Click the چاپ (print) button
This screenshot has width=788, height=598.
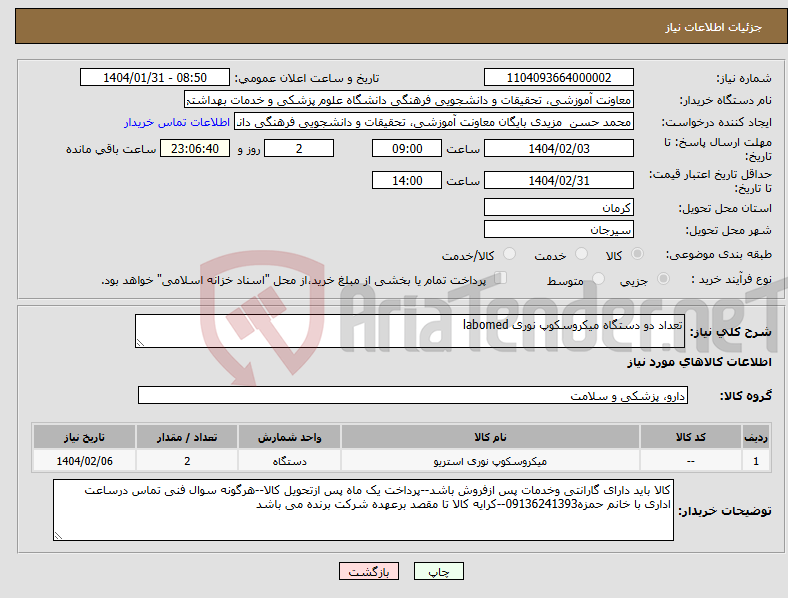438,571
